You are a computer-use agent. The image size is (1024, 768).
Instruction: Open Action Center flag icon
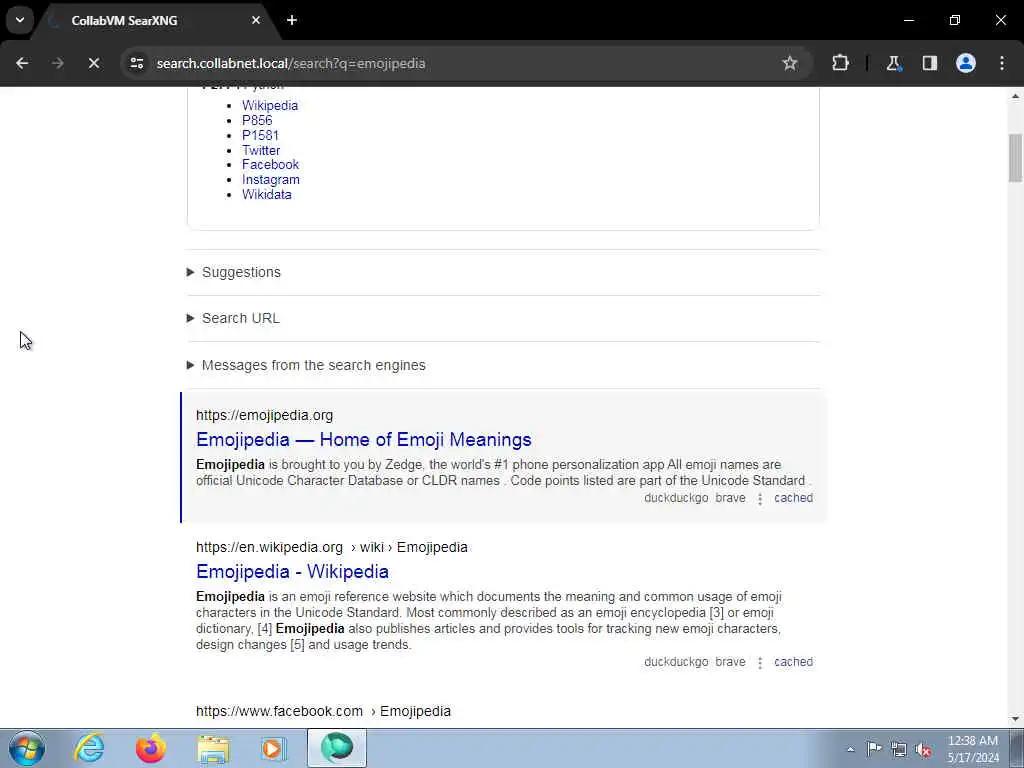[x=874, y=749]
